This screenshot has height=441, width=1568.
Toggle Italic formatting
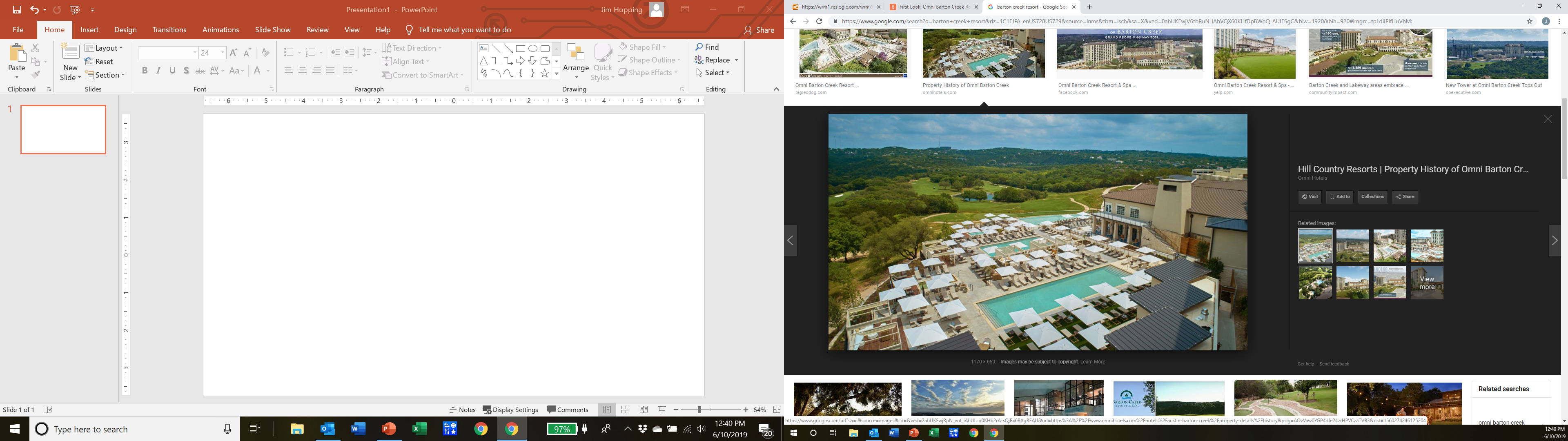click(x=159, y=71)
